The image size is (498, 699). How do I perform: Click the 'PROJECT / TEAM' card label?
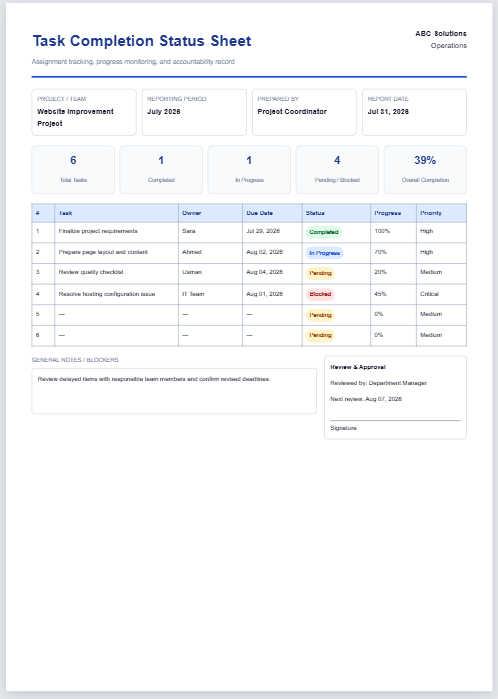click(x=62, y=99)
